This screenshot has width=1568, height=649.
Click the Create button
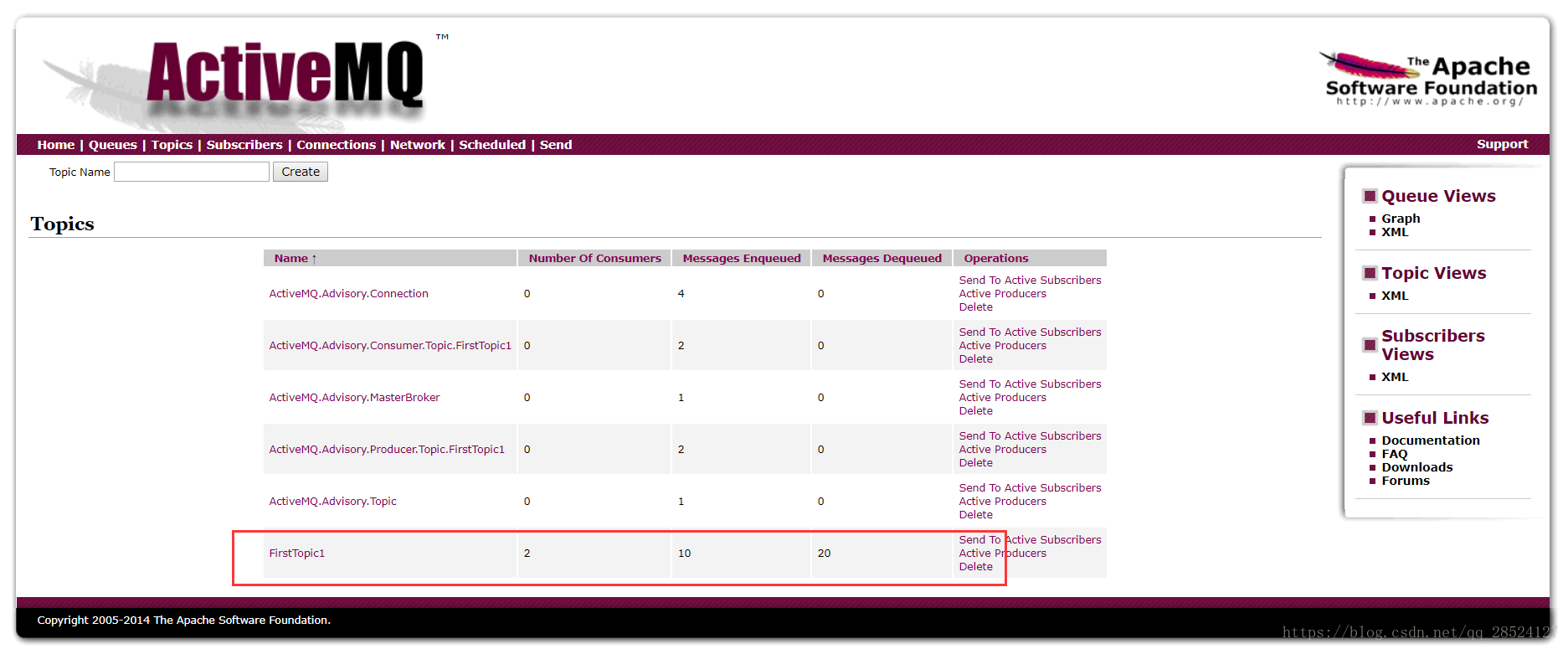(x=301, y=172)
